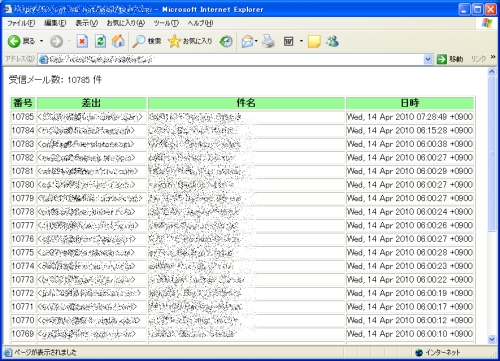Open the お気に入り(A) menu

point(126,23)
